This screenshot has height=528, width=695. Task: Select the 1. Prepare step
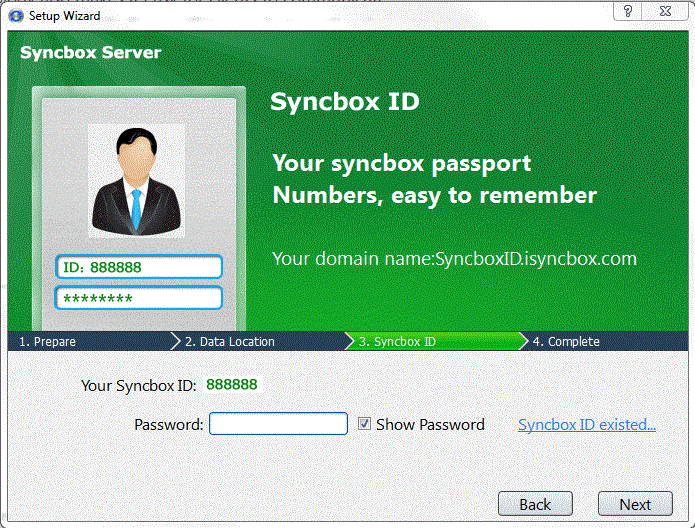coord(48,342)
